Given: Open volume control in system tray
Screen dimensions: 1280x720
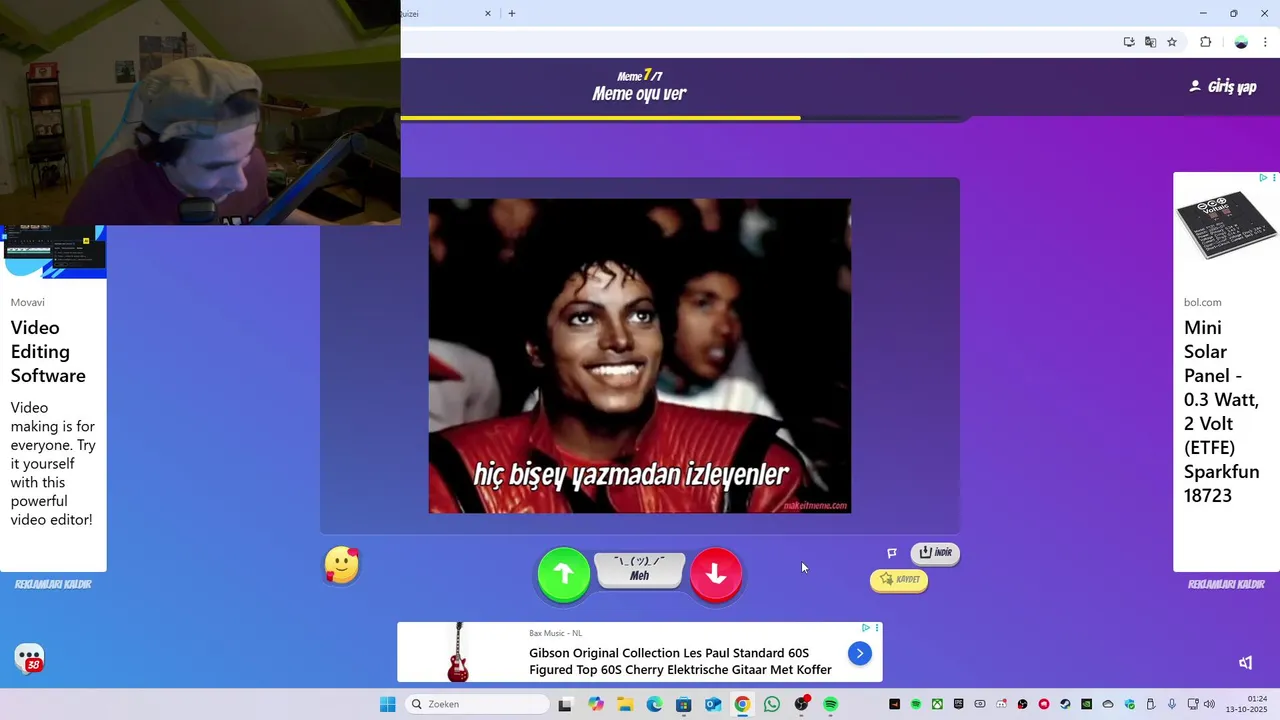Looking at the screenshot, I should pyautogui.click(x=1209, y=704).
